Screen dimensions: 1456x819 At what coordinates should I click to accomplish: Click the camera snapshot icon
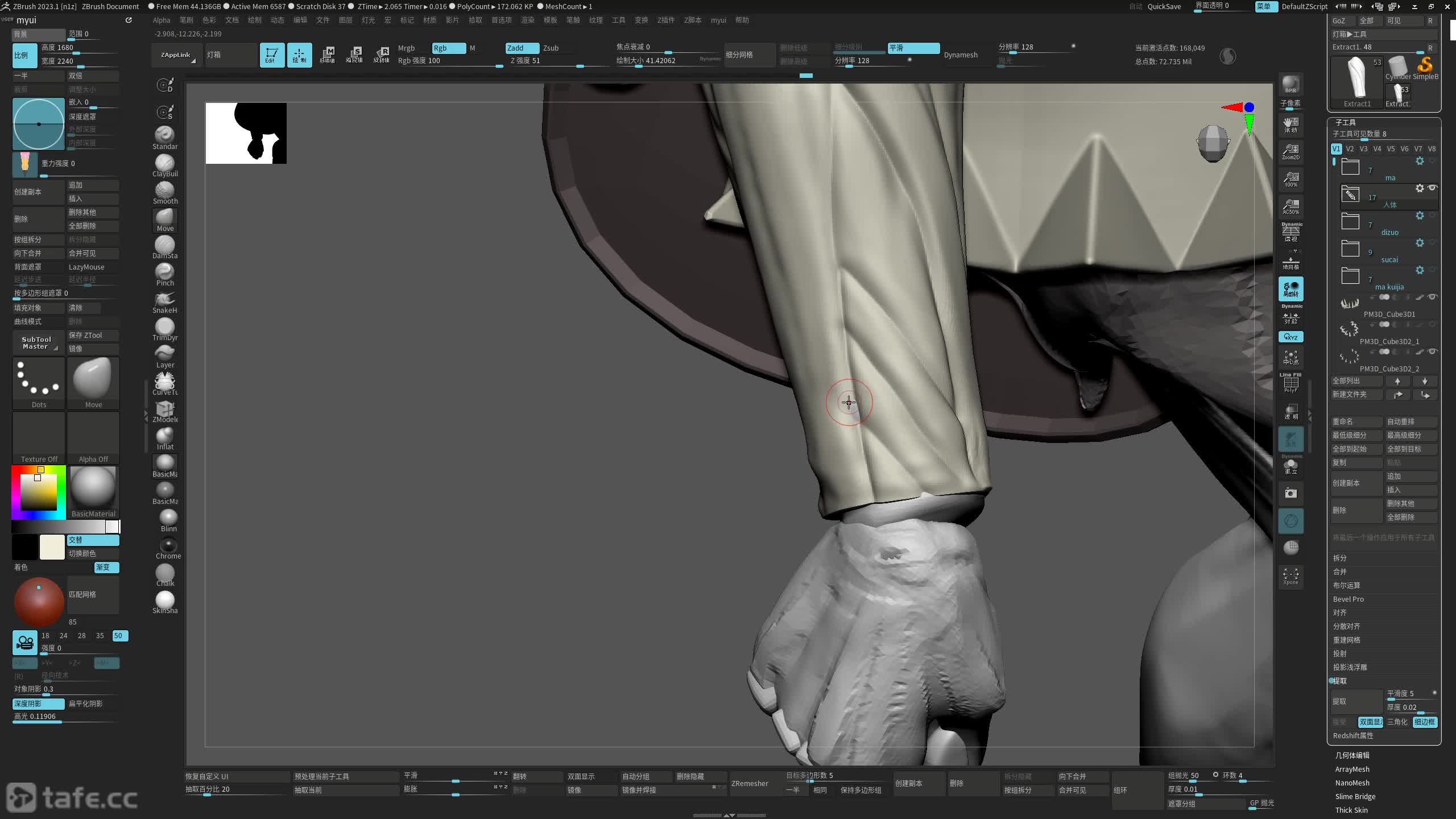click(1290, 493)
